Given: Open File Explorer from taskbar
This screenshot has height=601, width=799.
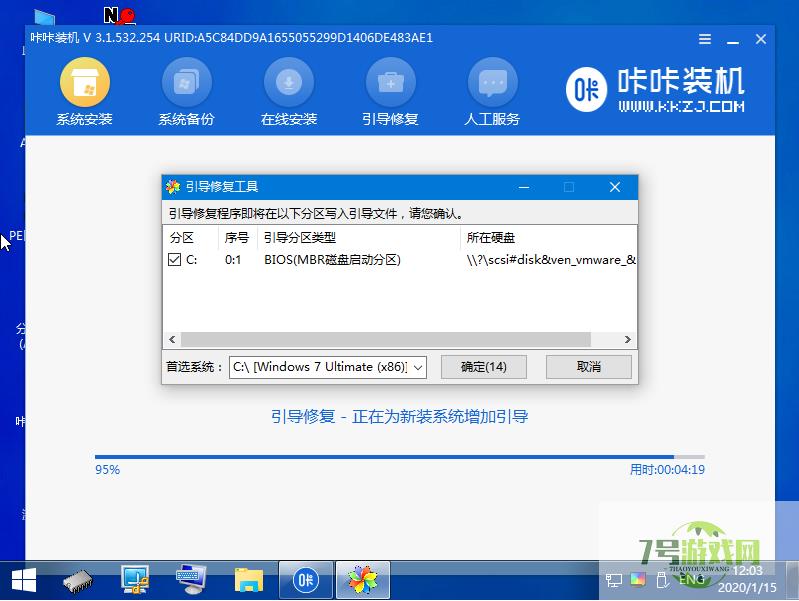Looking at the screenshot, I should coord(249,580).
